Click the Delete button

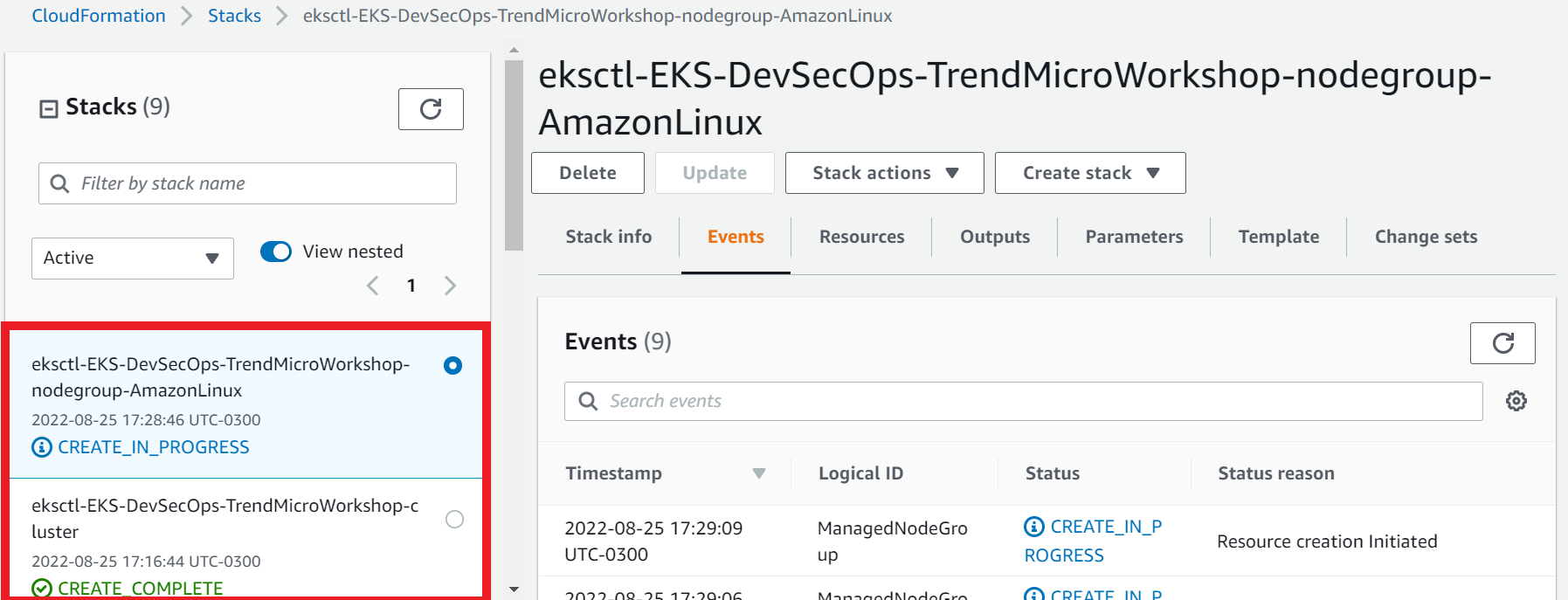coord(588,173)
